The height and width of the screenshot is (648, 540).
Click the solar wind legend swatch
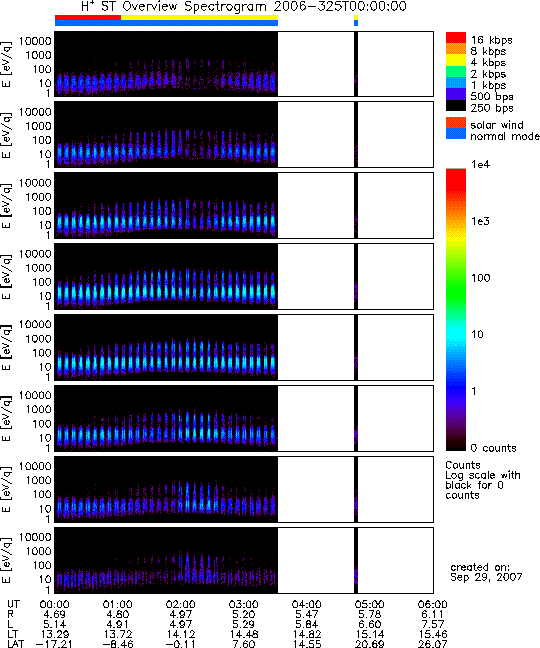pyautogui.click(x=456, y=123)
